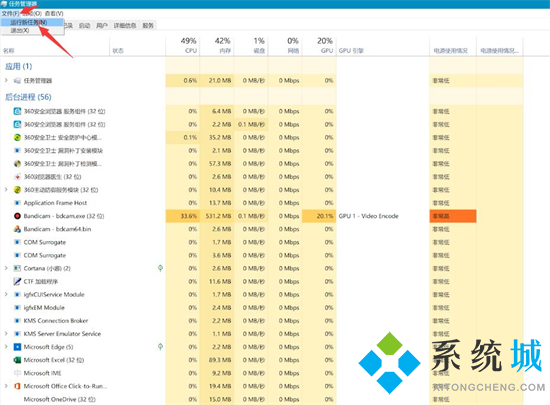
Task: Expand the KMS Server Emulator Service row
Action: (x=6, y=333)
